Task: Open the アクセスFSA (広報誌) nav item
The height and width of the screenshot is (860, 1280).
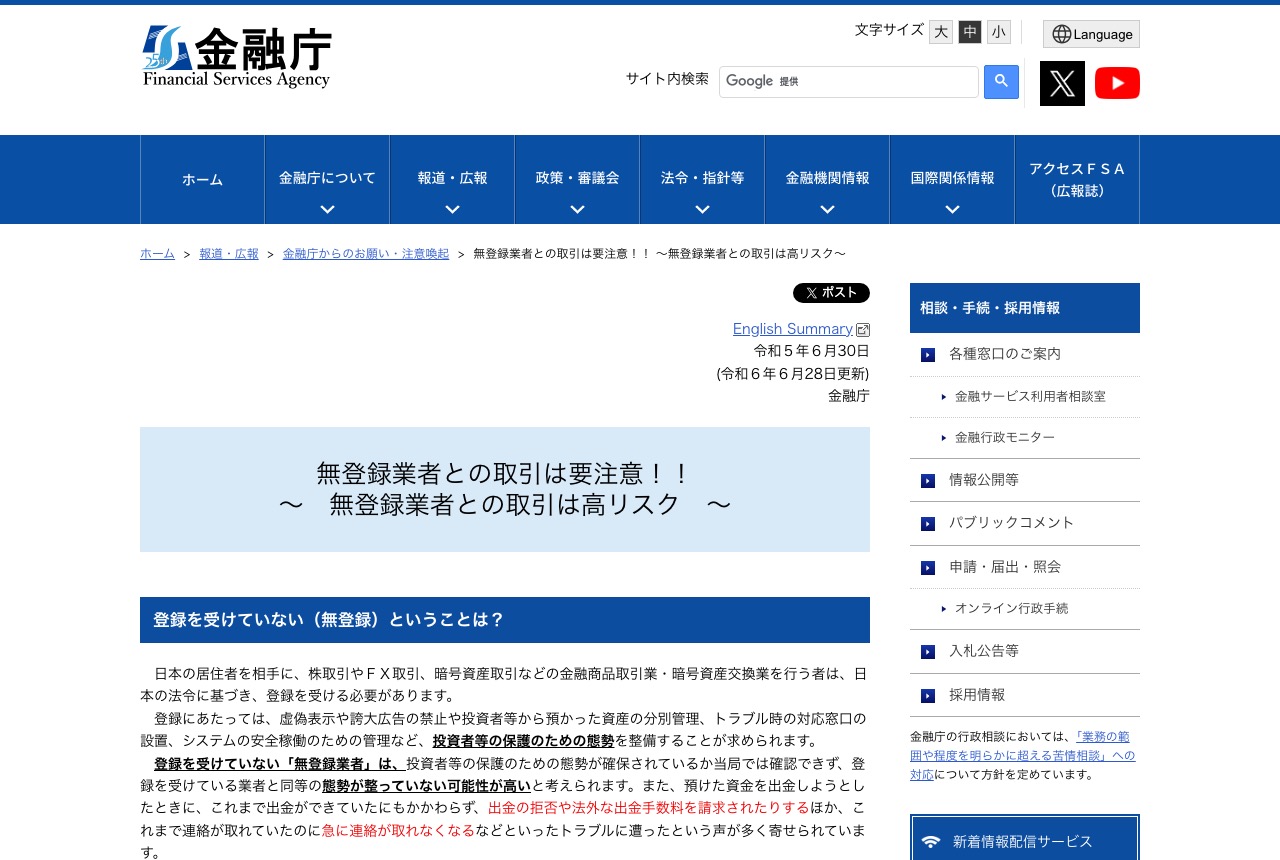Action: (x=1077, y=180)
